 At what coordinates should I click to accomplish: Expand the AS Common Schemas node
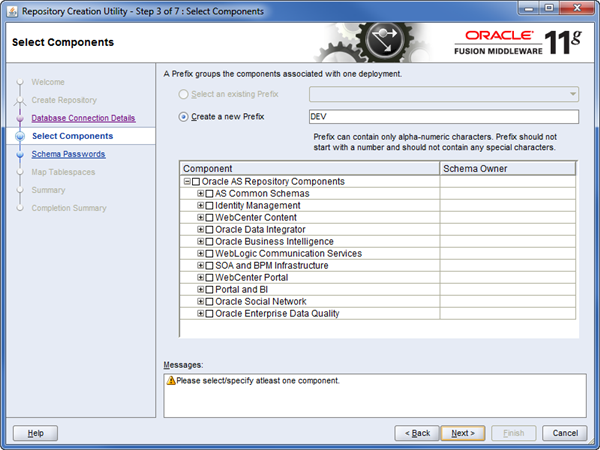pyautogui.click(x=200, y=193)
